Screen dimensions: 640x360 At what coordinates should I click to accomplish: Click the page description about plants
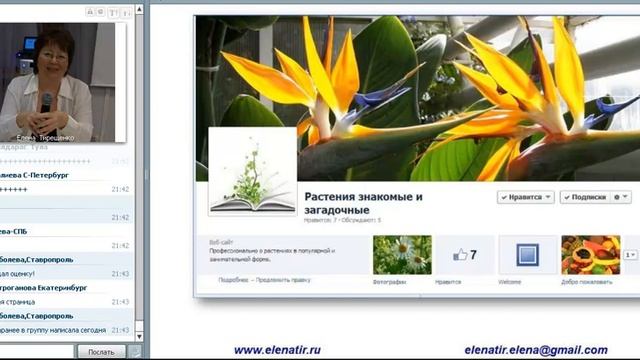point(272,255)
